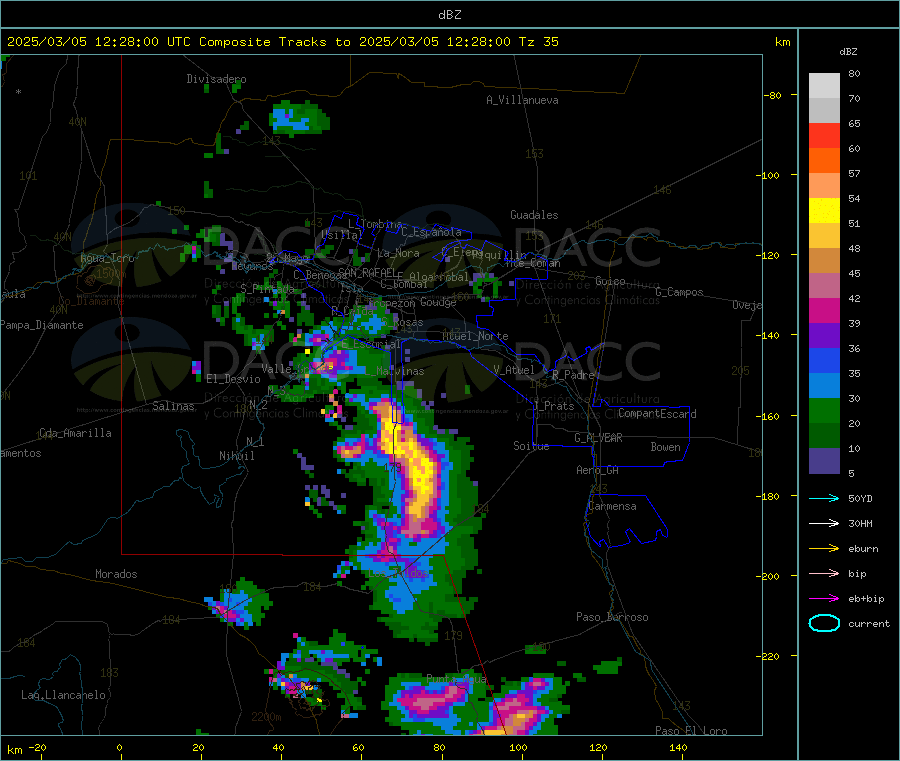
Task: Click the 'Atuel_Norte' map label
Action: pyautogui.click(x=475, y=336)
